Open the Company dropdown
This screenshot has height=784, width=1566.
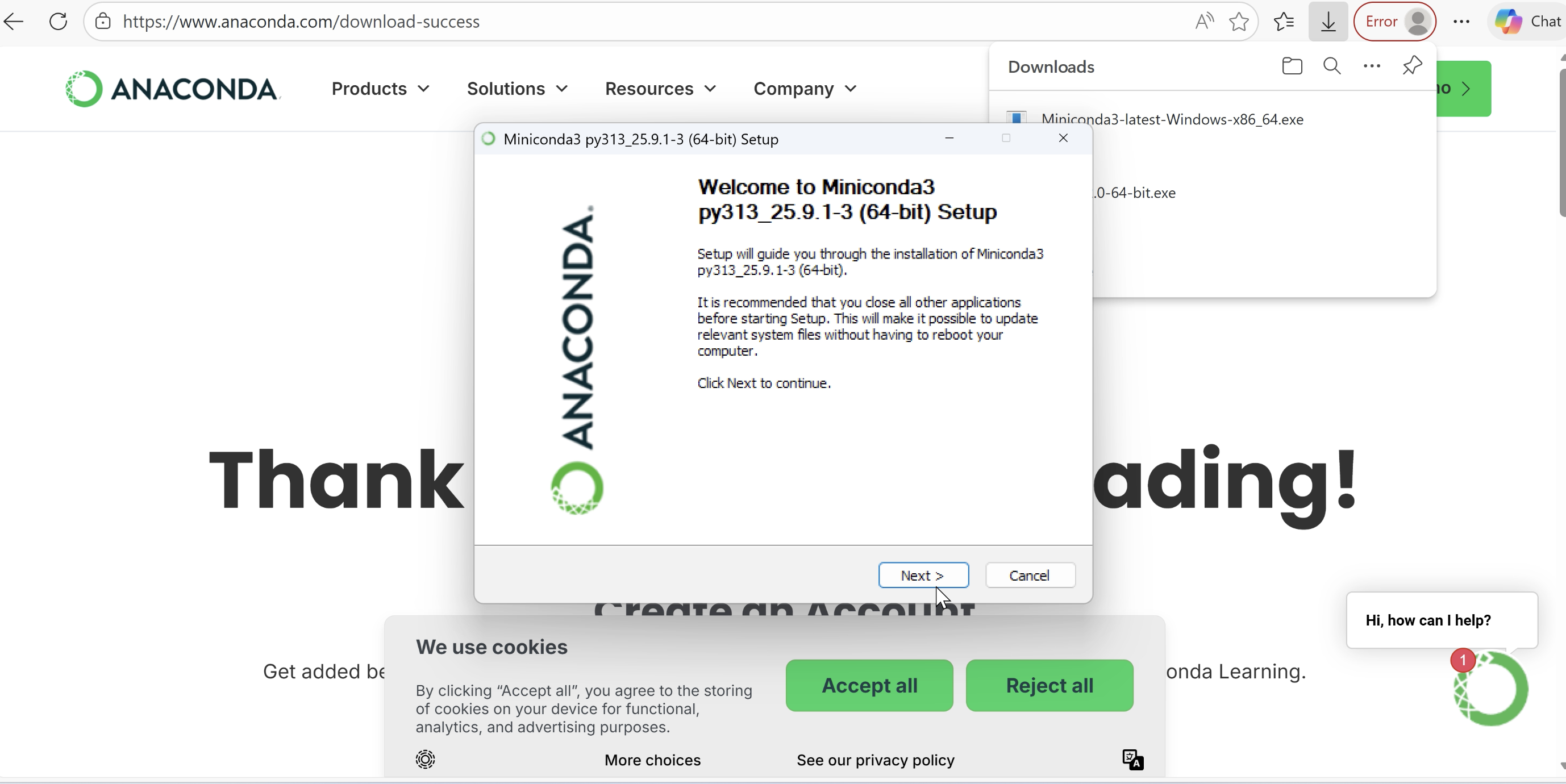click(x=804, y=89)
